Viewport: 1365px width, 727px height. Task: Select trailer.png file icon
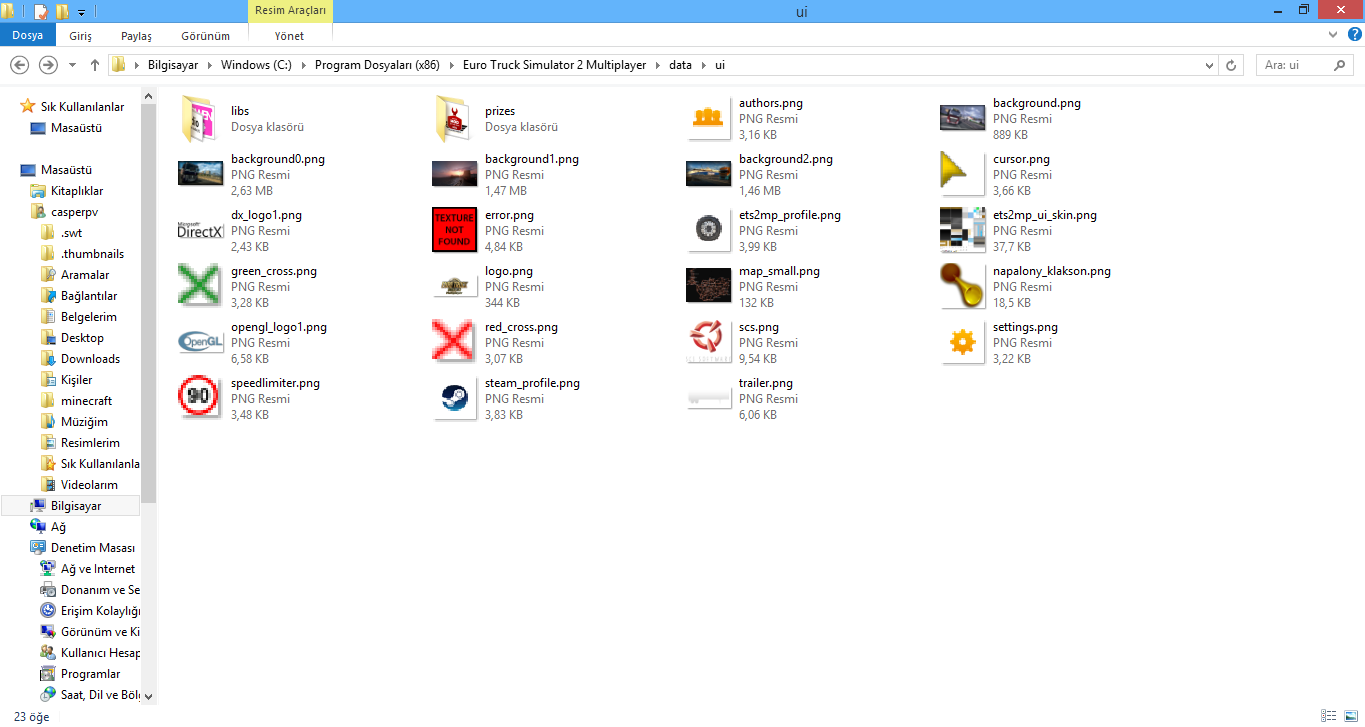click(708, 398)
